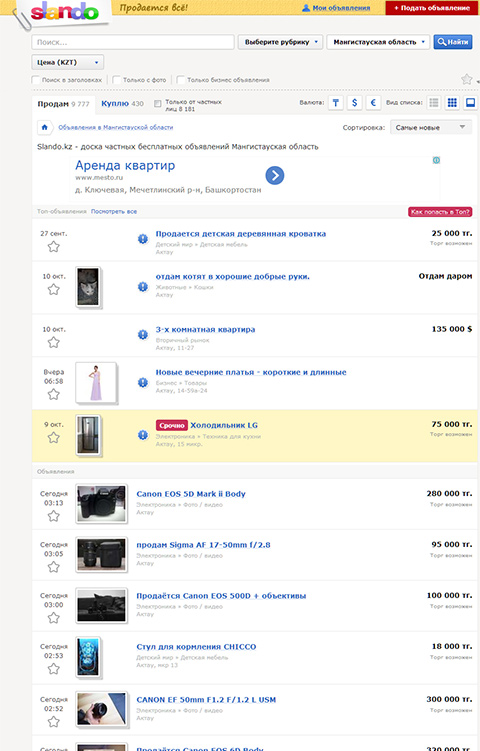Screen dimensions: 480x751
Task: Enable Поиск в заголовках checkbox
Action: point(35,80)
